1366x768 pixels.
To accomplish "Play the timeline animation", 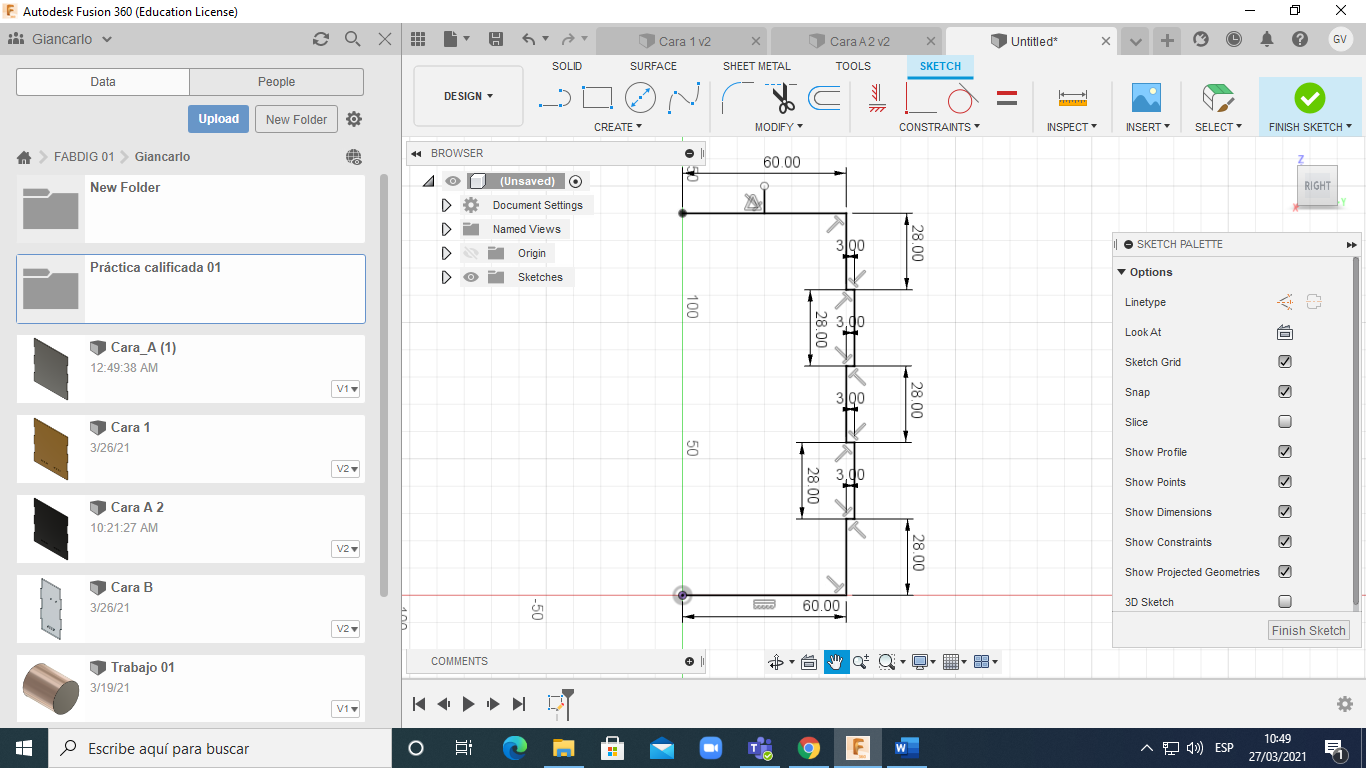I will (468, 704).
